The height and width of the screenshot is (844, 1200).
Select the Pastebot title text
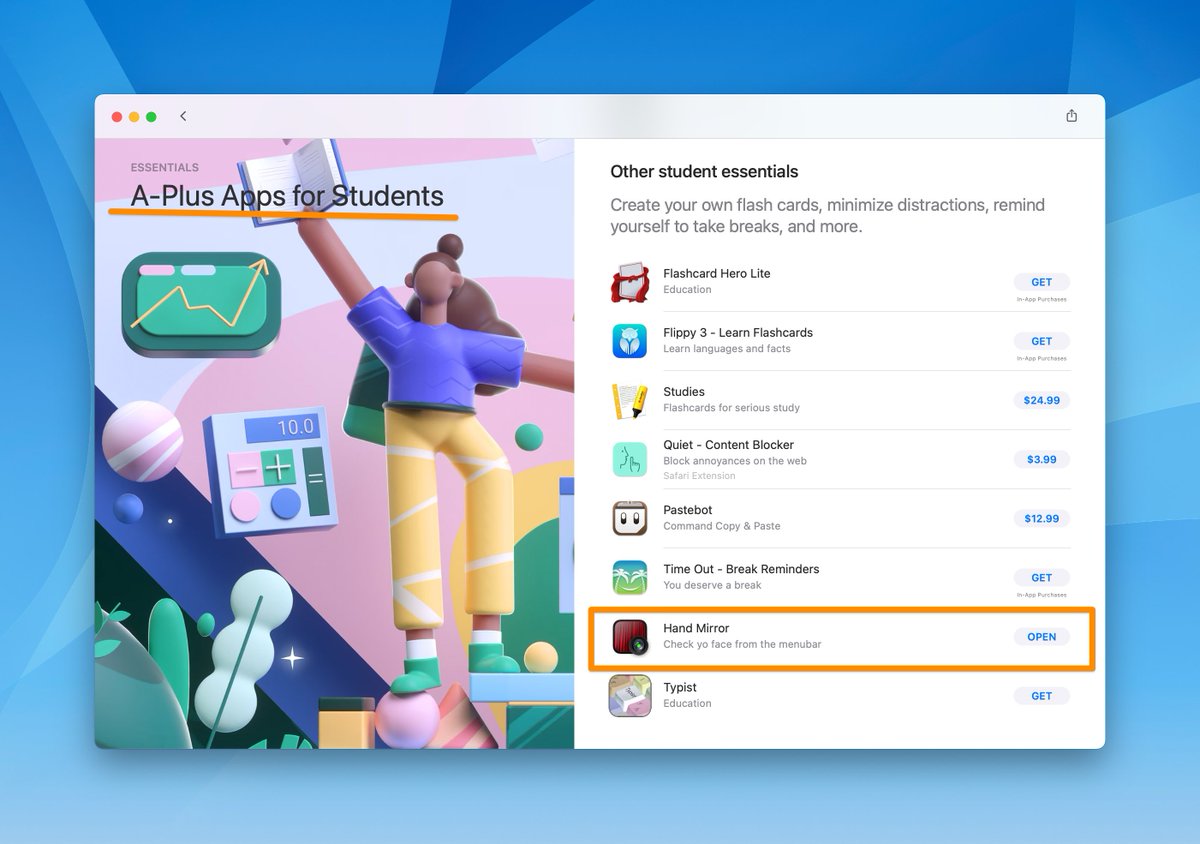point(688,510)
